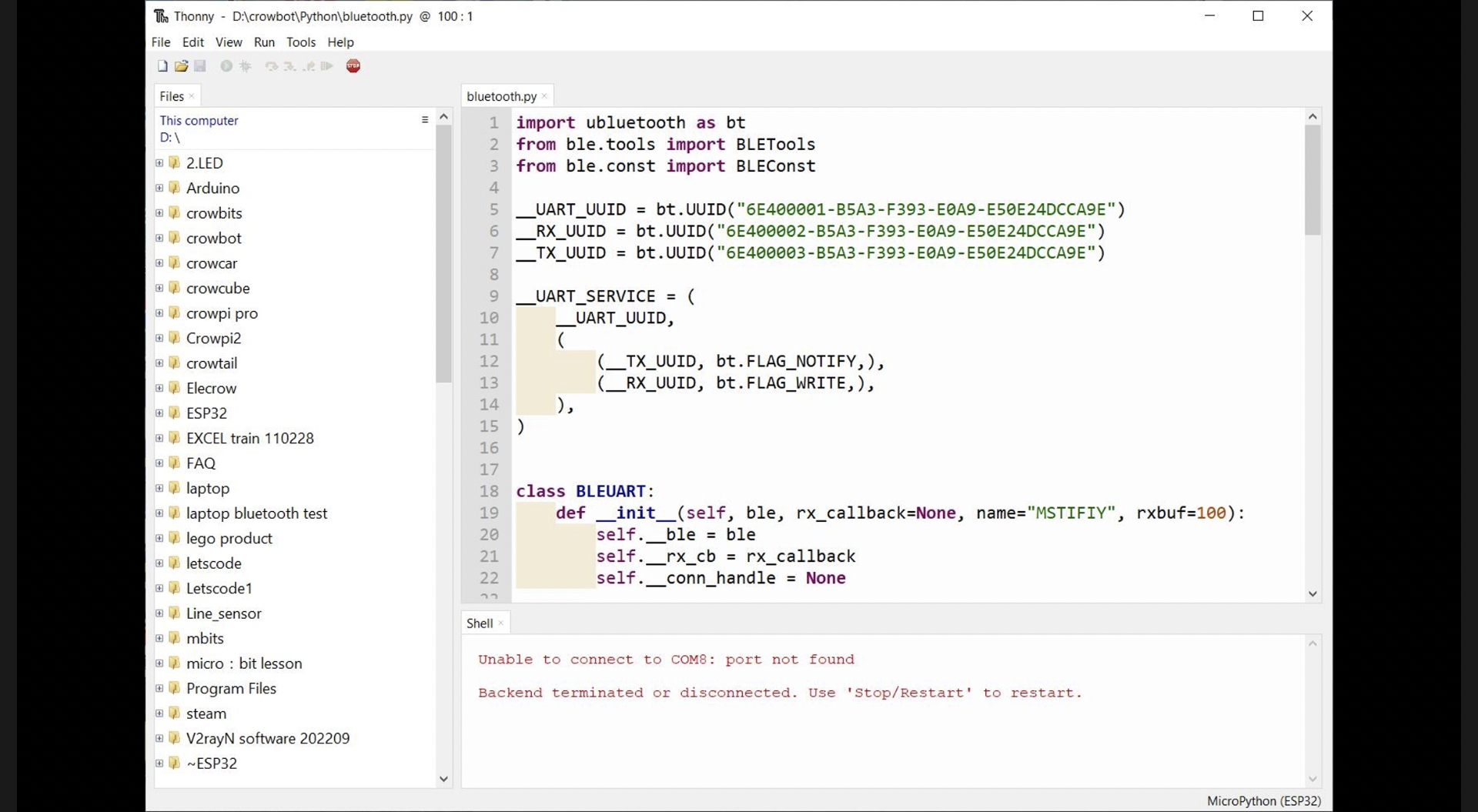
Task: Select the lego product folder
Action: pos(229,539)
